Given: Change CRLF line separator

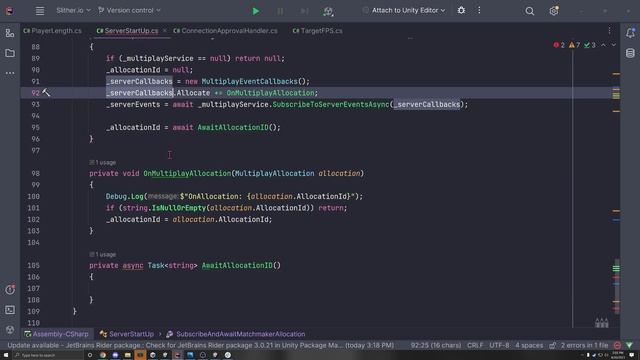Looking at the screenshot, I should [x=475, y=345].
